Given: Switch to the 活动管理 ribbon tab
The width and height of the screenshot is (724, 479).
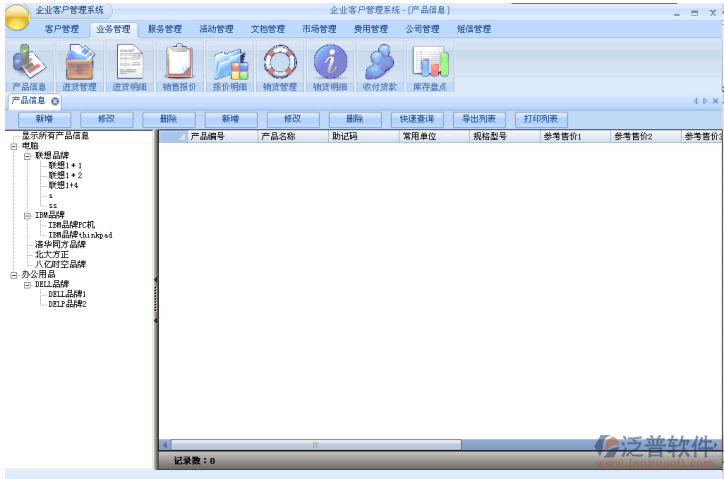Looking at the screenshot, I should click(x=217, y=29).
